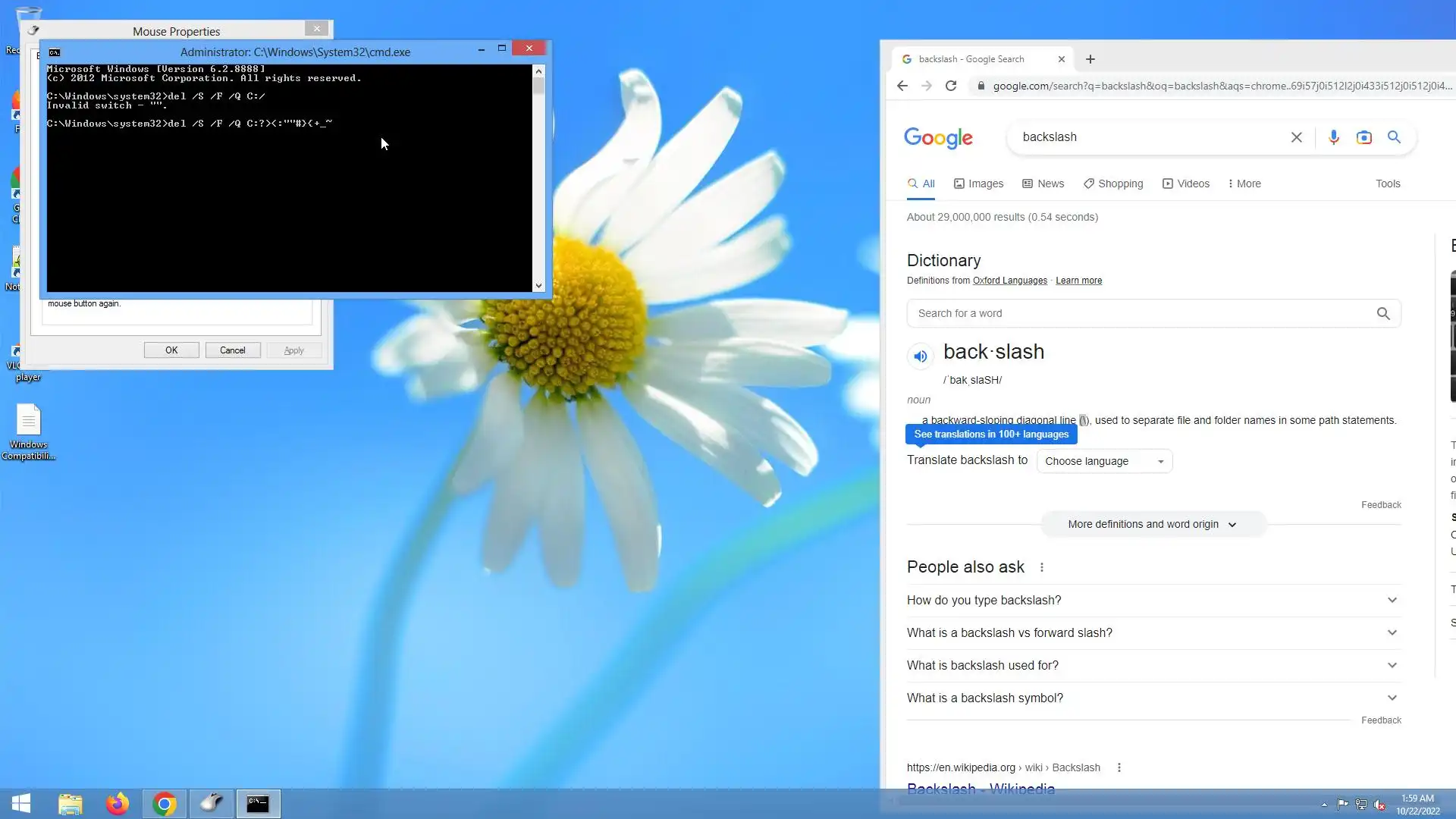Open Firefox from the taskbar

[x=118, y=803]
